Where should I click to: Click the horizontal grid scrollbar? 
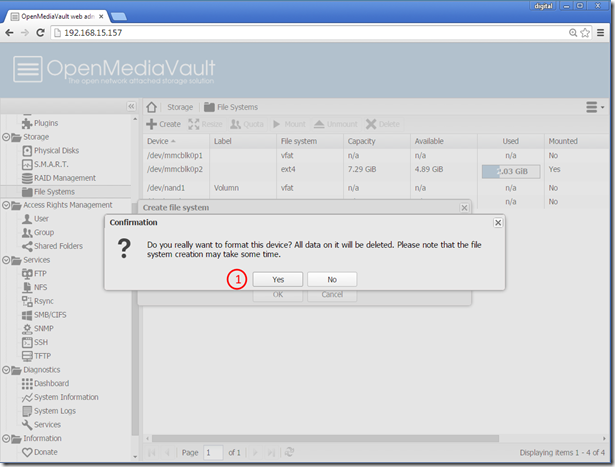[325, 438]
